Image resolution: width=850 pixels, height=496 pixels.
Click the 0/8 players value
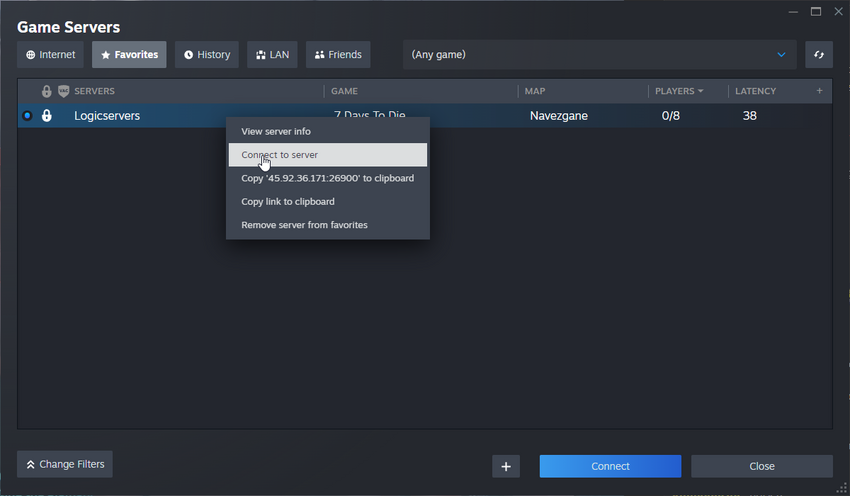(671, 115)
